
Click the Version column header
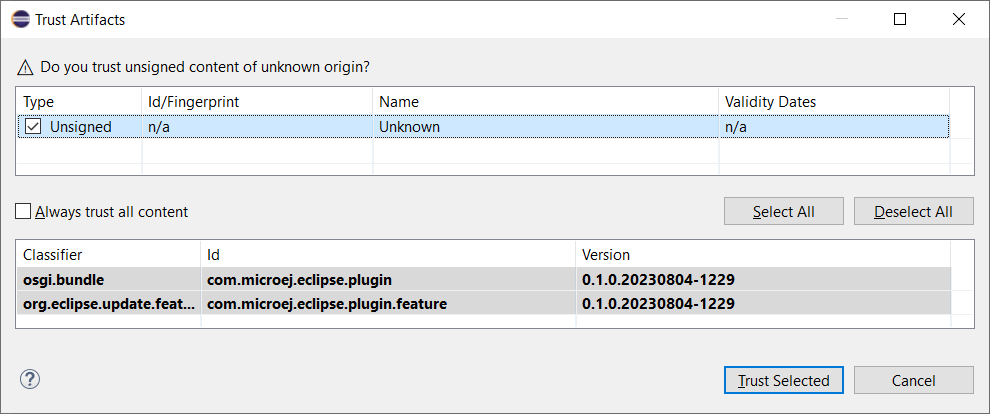606,255
